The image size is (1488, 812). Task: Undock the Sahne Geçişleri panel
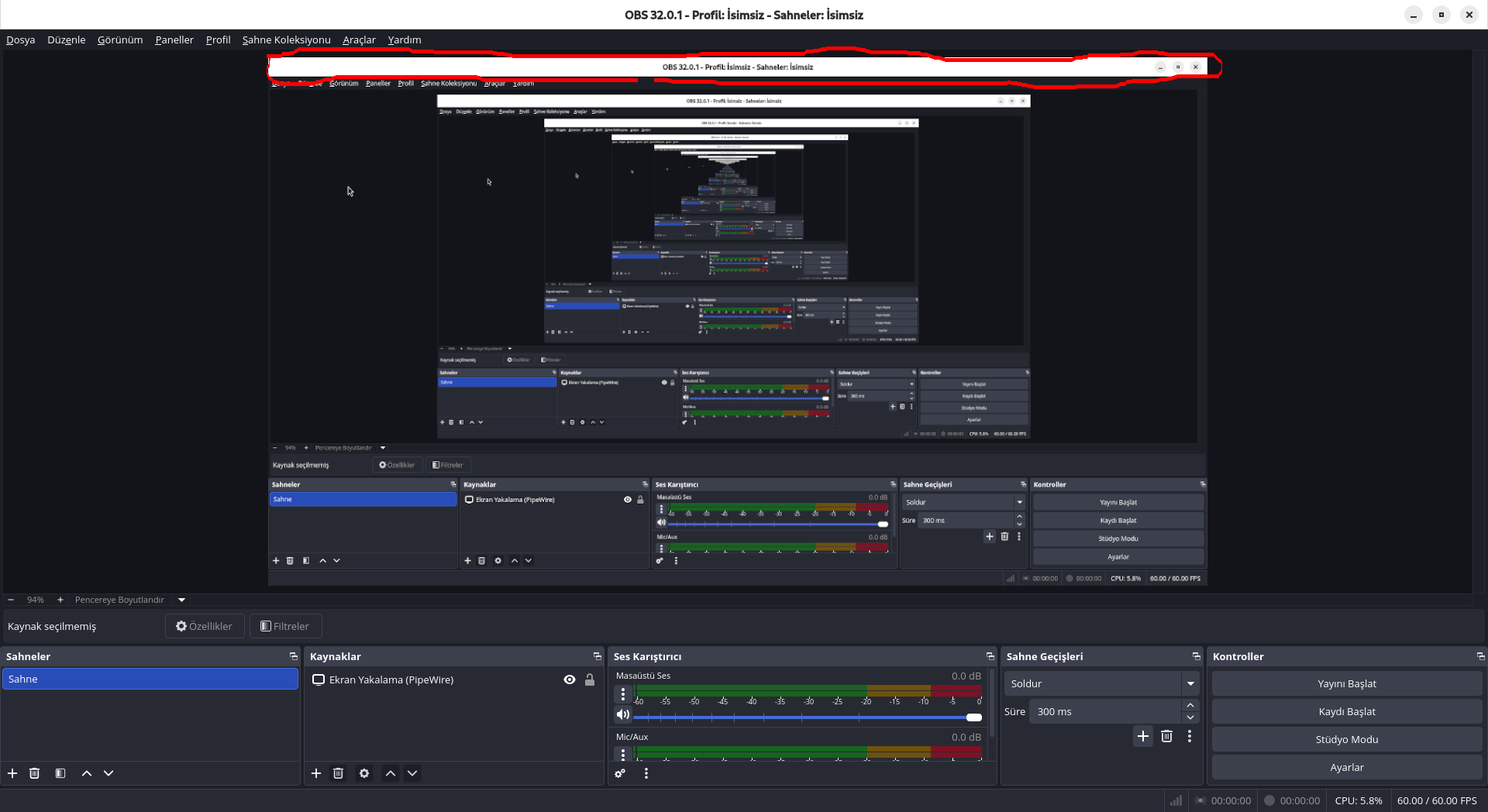[1196, 656]
